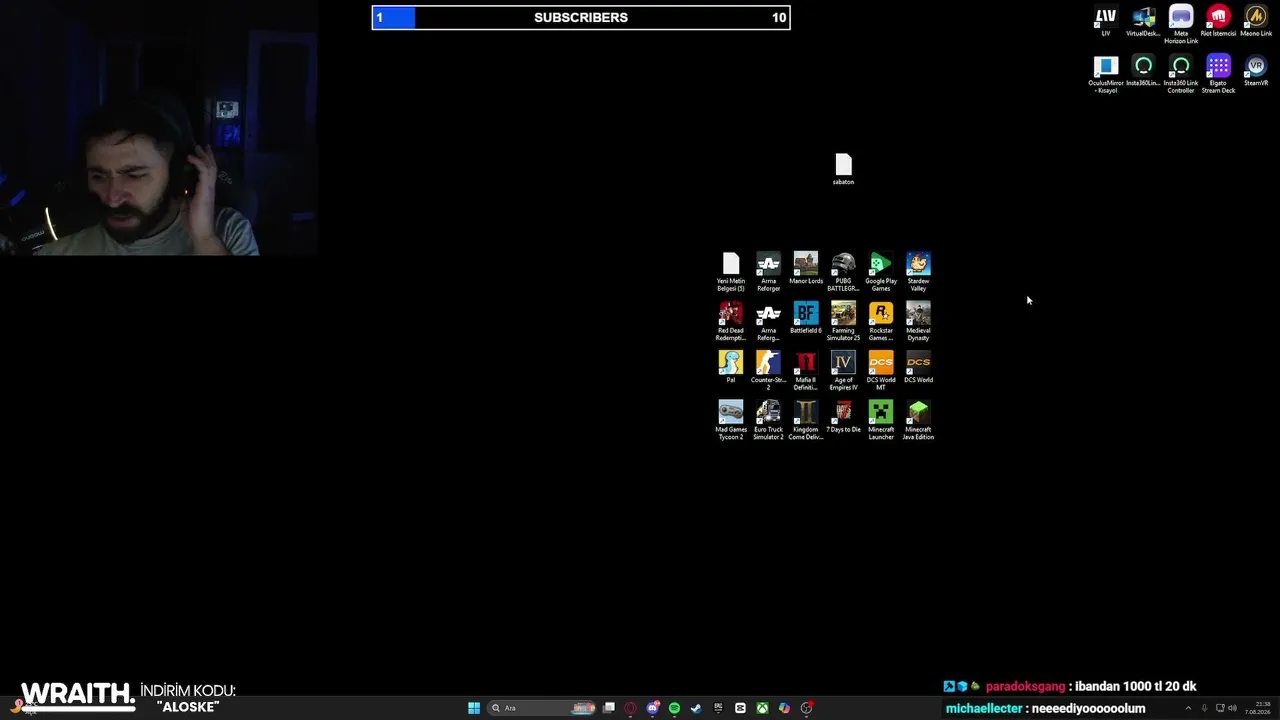This screenshot has width=1280, height=720.
Task: Select the DCS World MT icon
Action: pos(881,371)
